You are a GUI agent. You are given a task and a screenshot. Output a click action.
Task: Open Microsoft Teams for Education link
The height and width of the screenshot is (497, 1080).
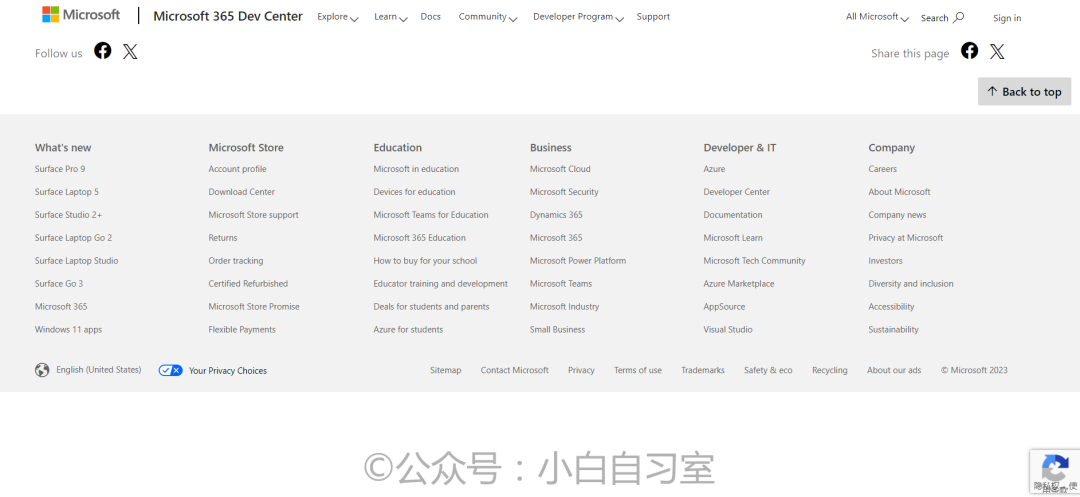pyautogui.click(x=430, y=215)
